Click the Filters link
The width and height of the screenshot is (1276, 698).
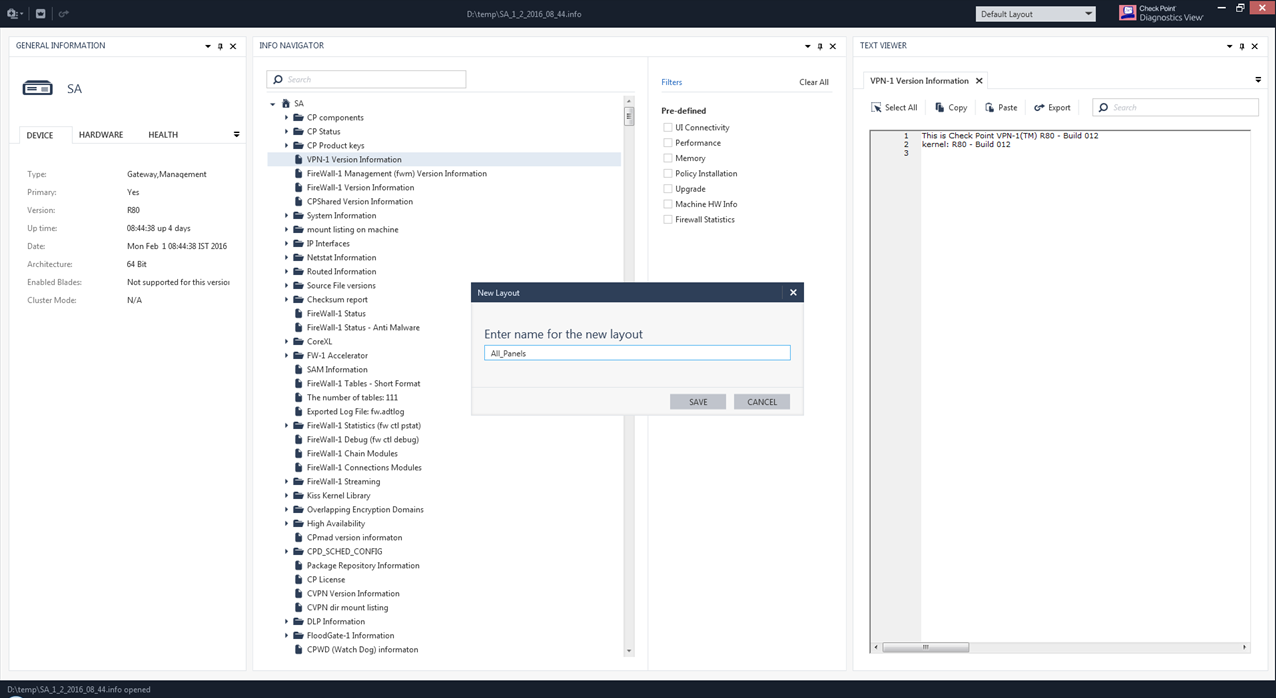pyautogui.click(x=672, y=83)
